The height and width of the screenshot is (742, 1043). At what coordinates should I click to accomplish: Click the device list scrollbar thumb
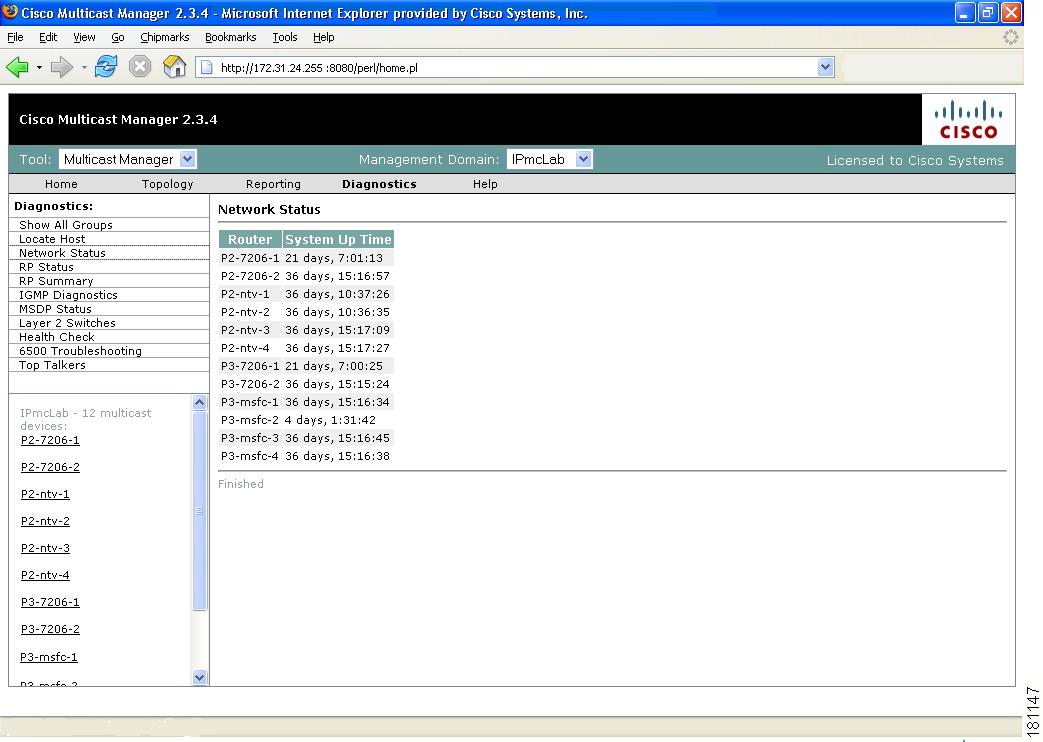pos(199,510)
